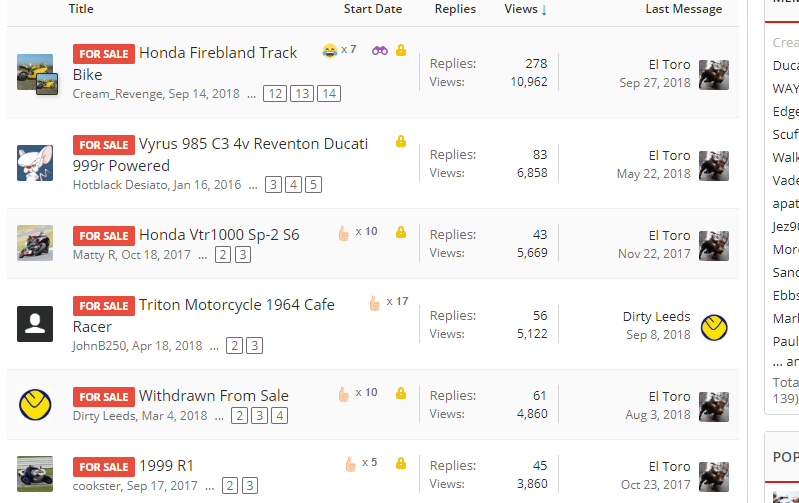Sort threads by Views column header
This screenshot has height=503, width=799.
pos(525,9)
